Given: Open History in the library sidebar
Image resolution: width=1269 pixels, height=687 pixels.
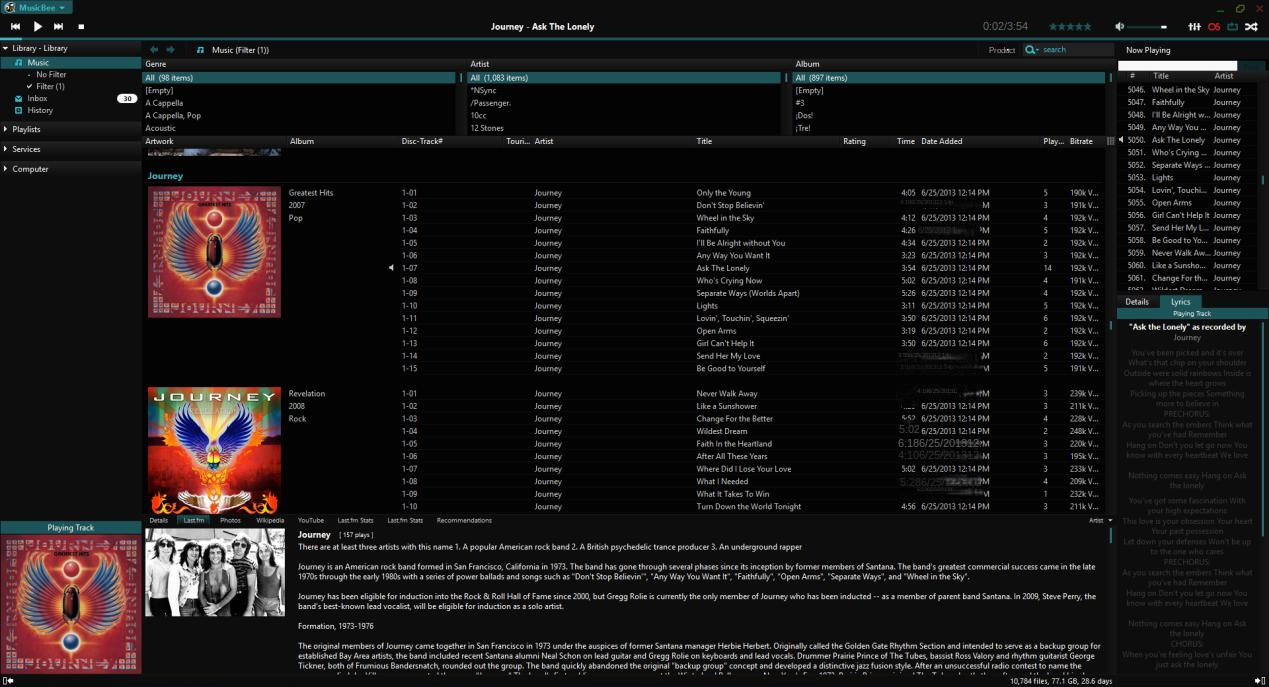Looking at the screenshot, I should 40,110.
